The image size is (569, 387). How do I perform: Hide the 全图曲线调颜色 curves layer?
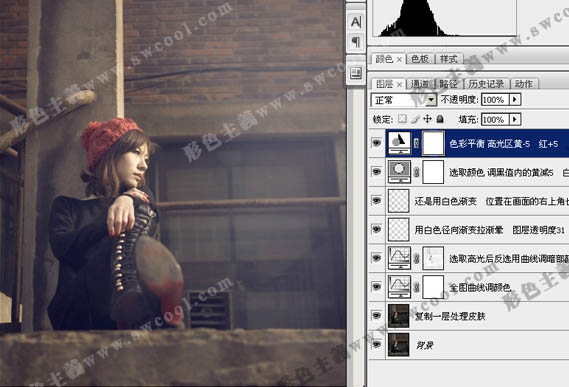tap(377, 287)
